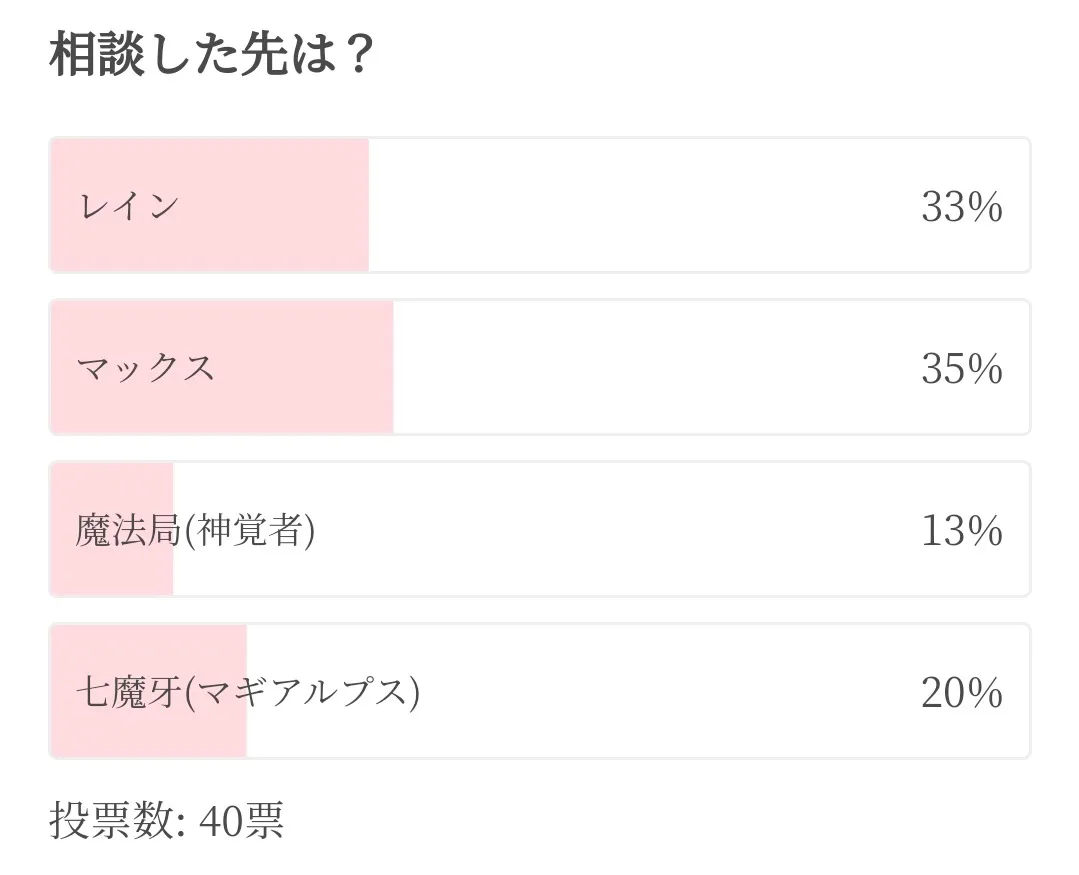Image resolution: width=1079 pixels, height=875 pixels.
Task: Select the レイン poll option label
Action: tap(128, 206)
